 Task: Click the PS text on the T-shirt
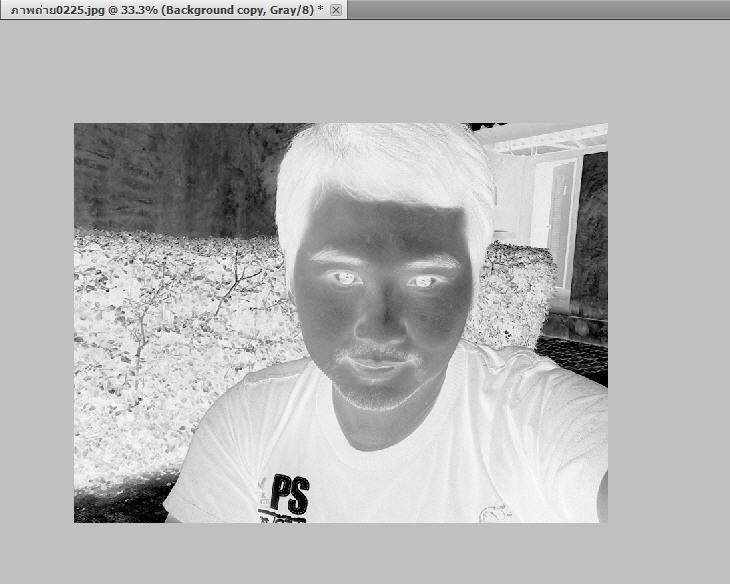pos(288,494)
